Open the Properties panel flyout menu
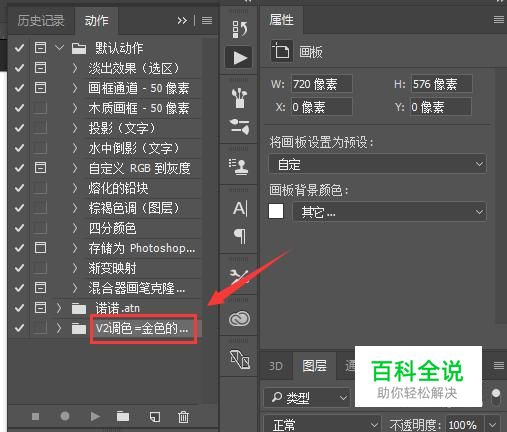 click(x=499, y=20)
